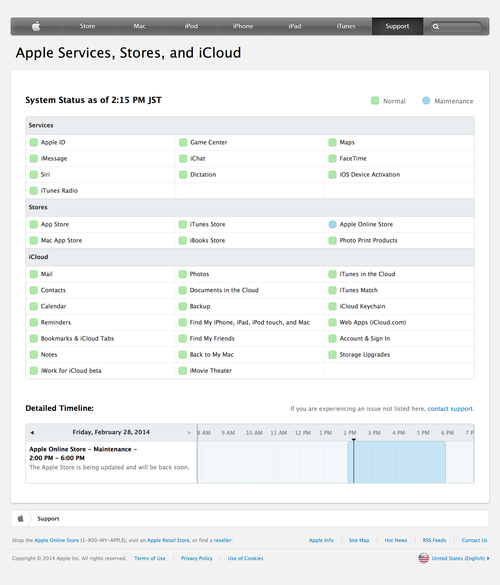
Task: Click the search magnifier icon
Action: click(436, 26)
